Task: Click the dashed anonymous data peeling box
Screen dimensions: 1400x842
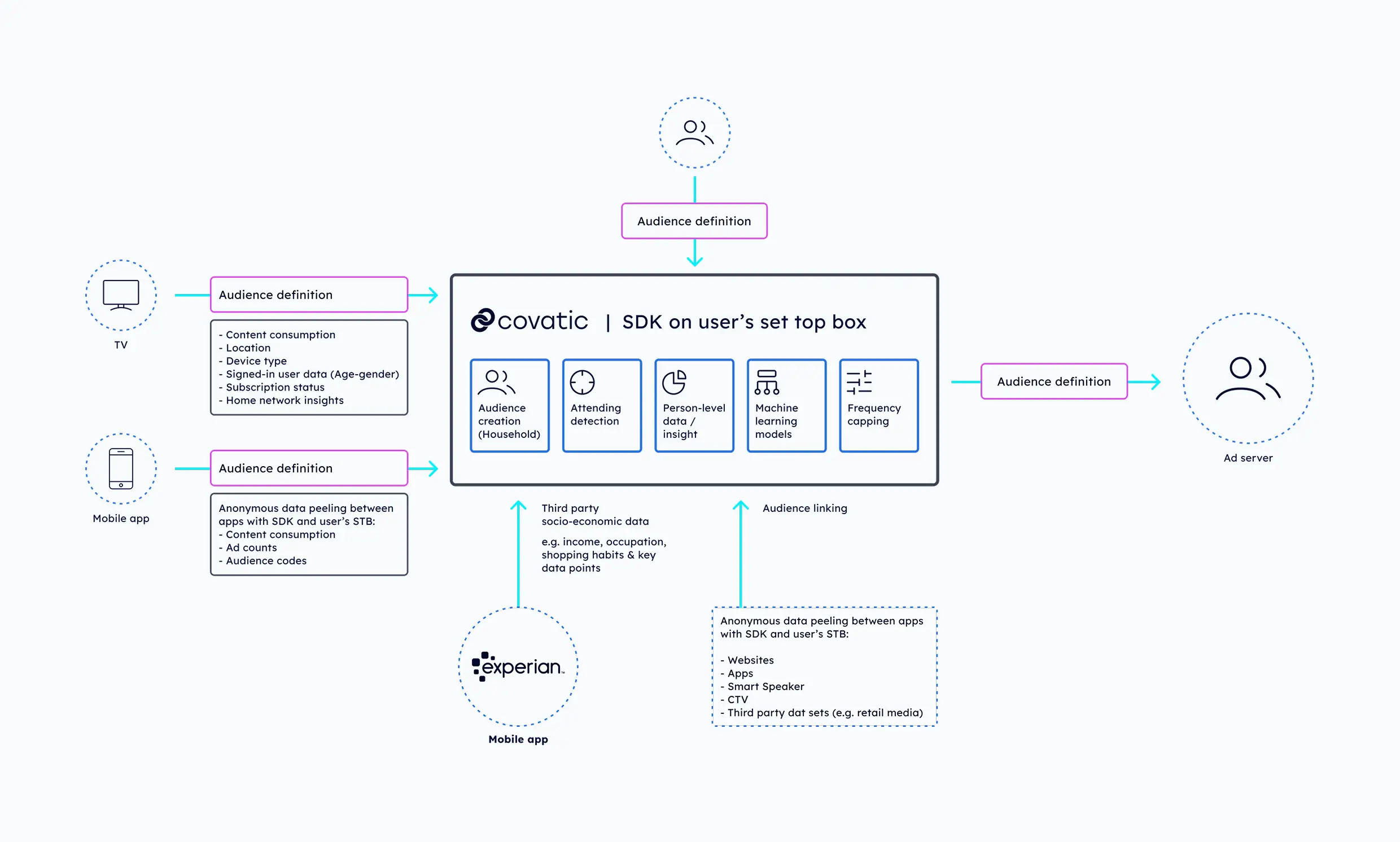Action: [x=824, y=666]
